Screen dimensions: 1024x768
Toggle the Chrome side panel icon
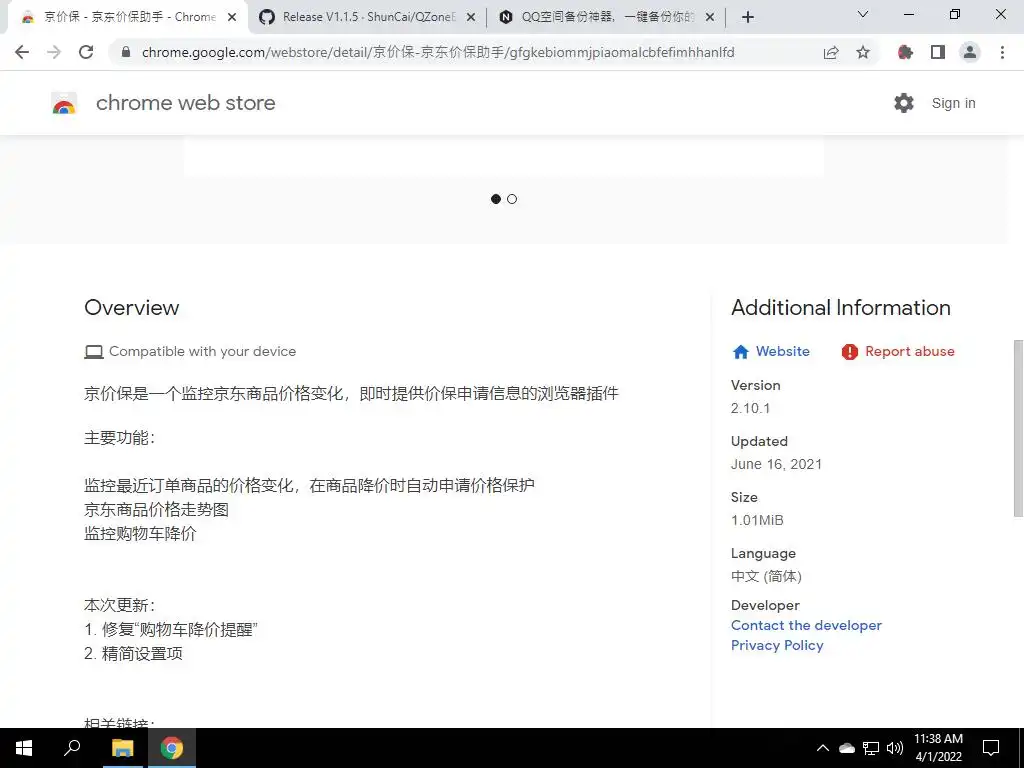pyautogui.click(x=938, y=52)
